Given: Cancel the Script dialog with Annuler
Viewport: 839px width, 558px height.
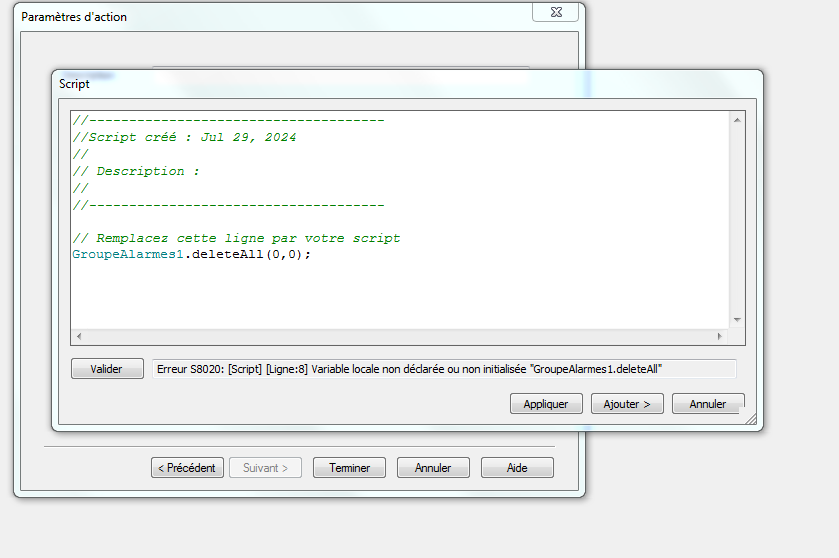Looking at the screenshot, I should coord(707,404).
